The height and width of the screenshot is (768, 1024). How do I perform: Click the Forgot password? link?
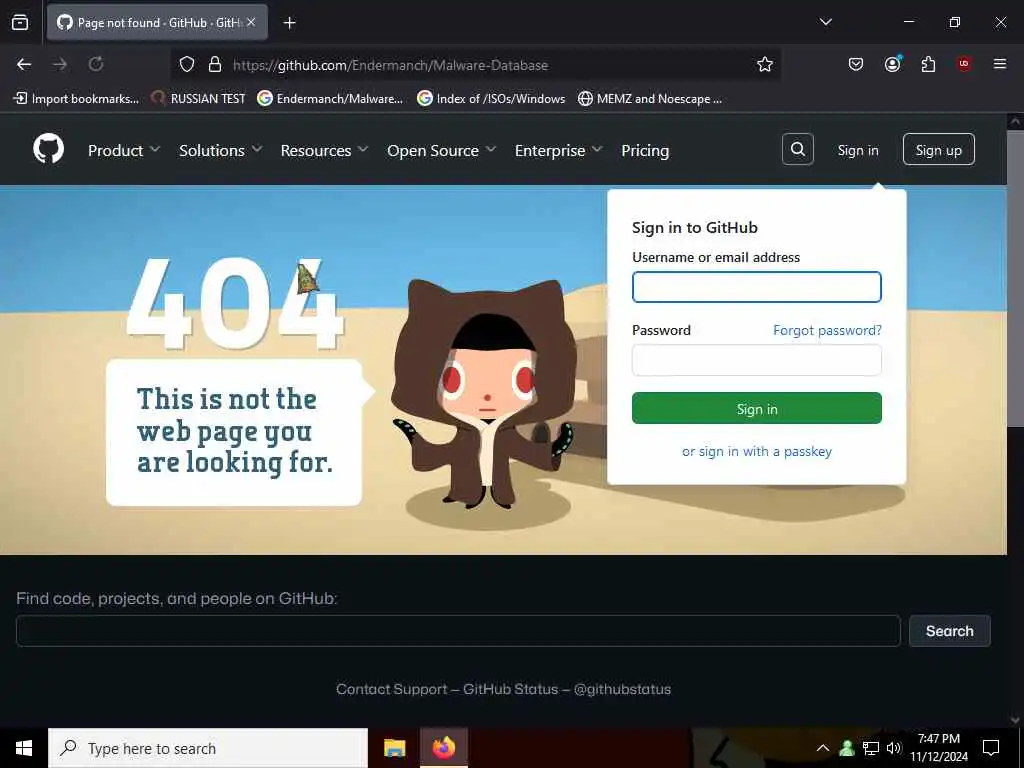[x=827, y=330]
